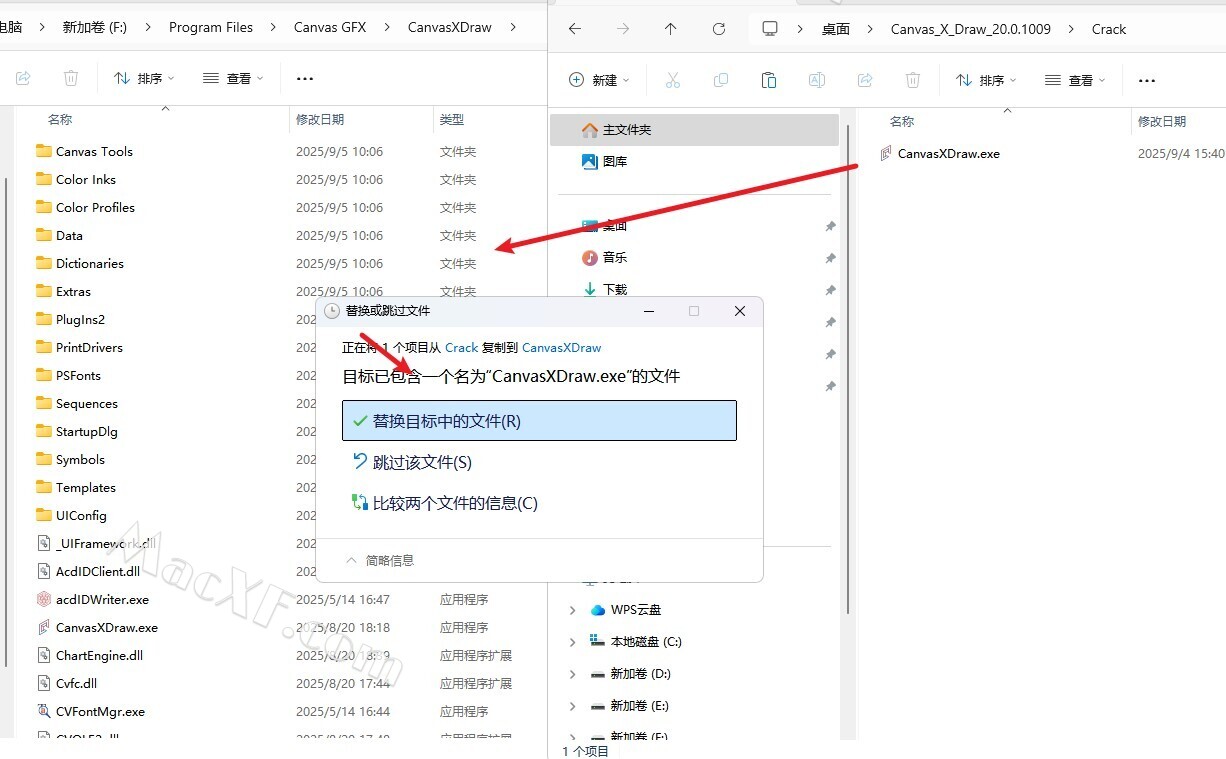Sort by 名称 column in Crack window
Image resolution: width=1226 pixels, height=759 pixels.
tap(902, 121)
